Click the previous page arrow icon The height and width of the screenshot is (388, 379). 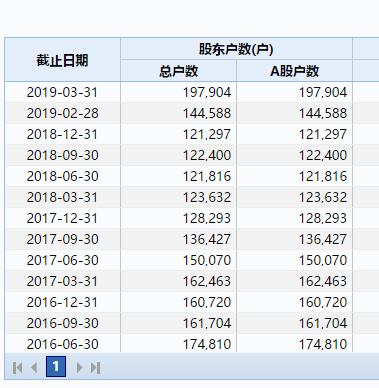pos(34,368)
